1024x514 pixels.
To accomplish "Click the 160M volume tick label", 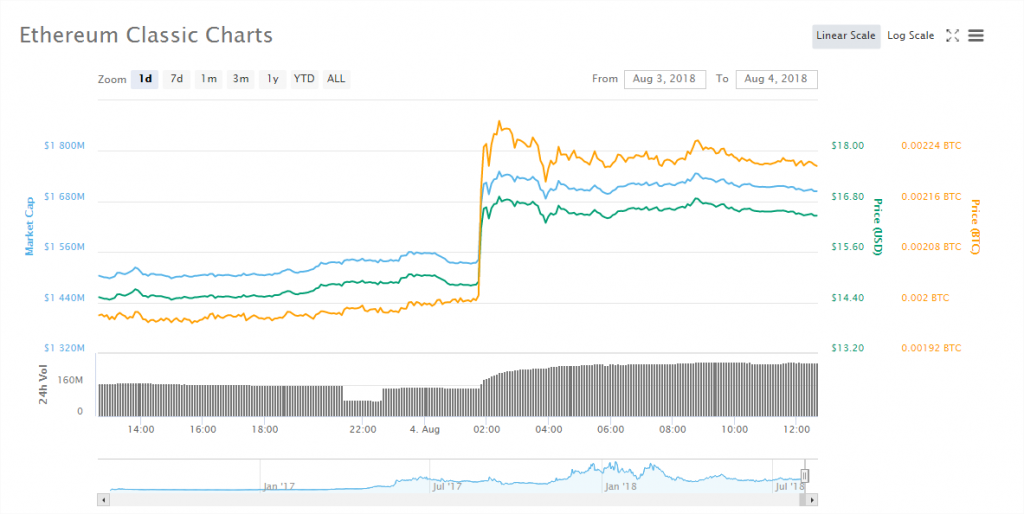I will (x=71, y=380).
